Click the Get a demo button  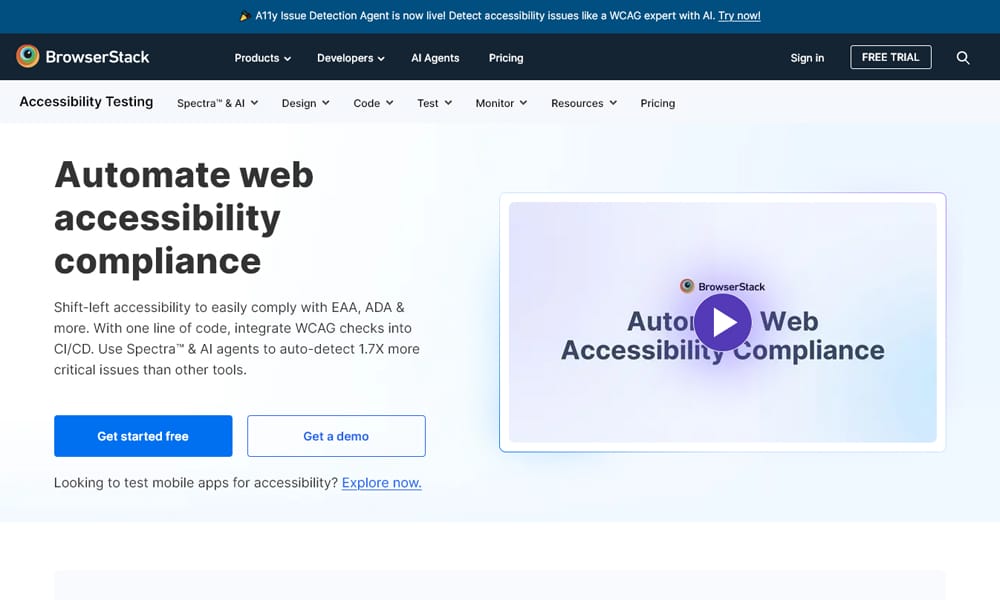pos(336,436)
